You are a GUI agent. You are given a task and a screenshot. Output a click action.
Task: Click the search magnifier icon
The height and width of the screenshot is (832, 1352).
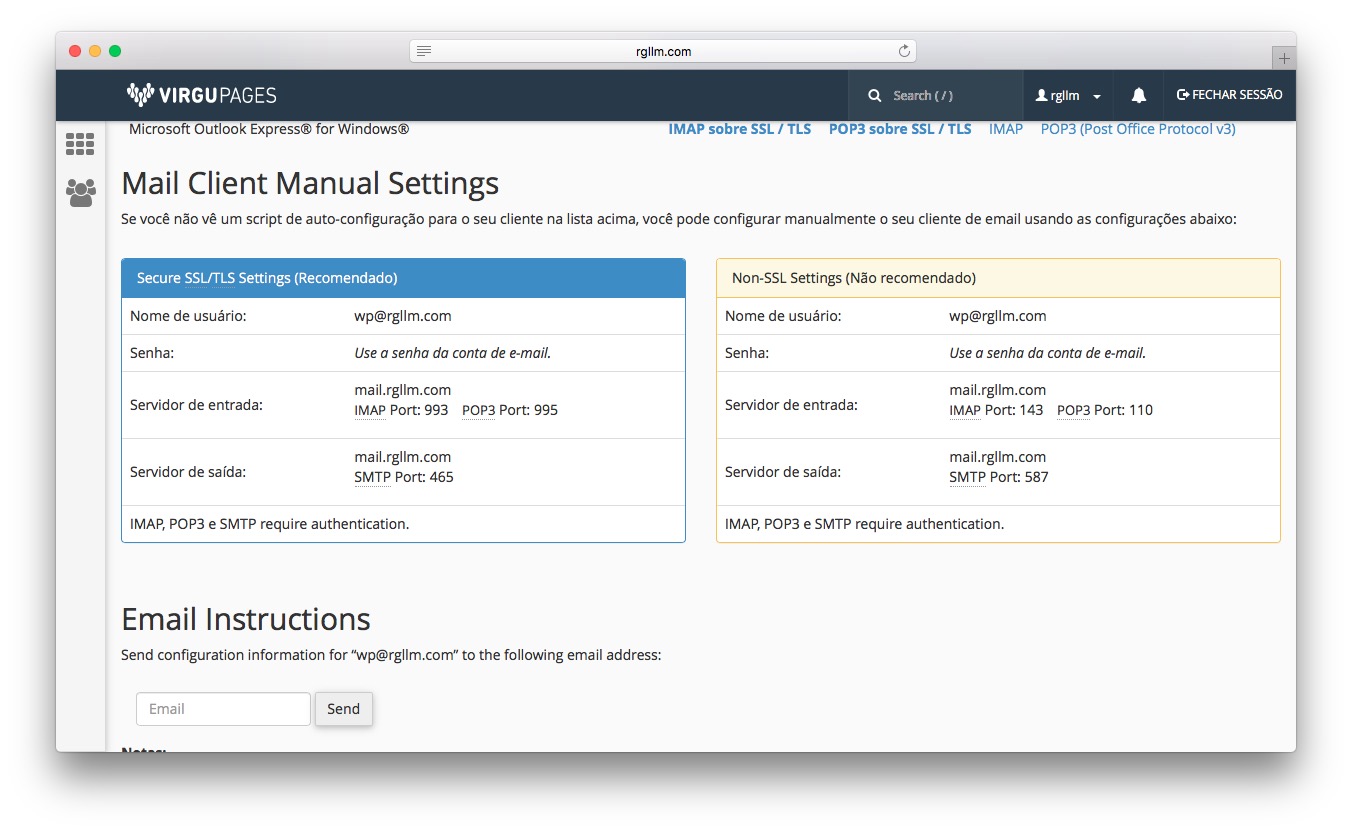pos(875,96)
